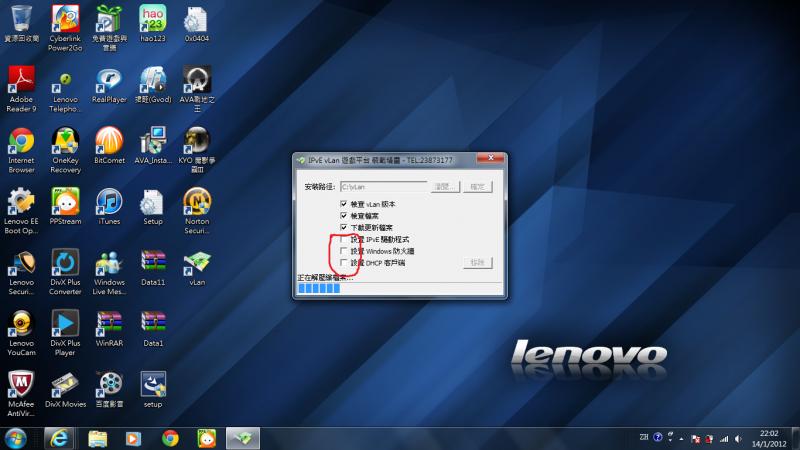Viewport: 800px width, 450px height.
Task: Open DivX Movies folder icon
Action: coord(65,389)
